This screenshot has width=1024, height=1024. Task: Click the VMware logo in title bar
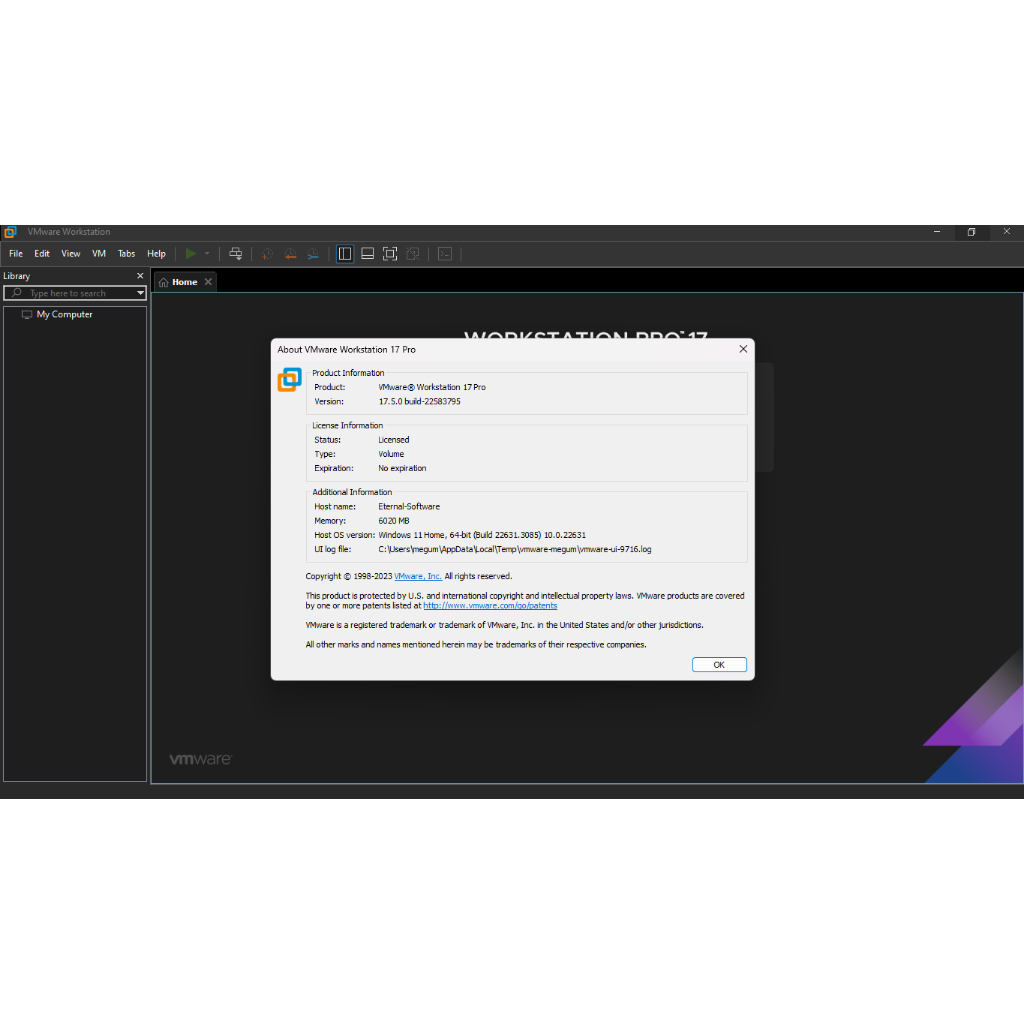10,232
